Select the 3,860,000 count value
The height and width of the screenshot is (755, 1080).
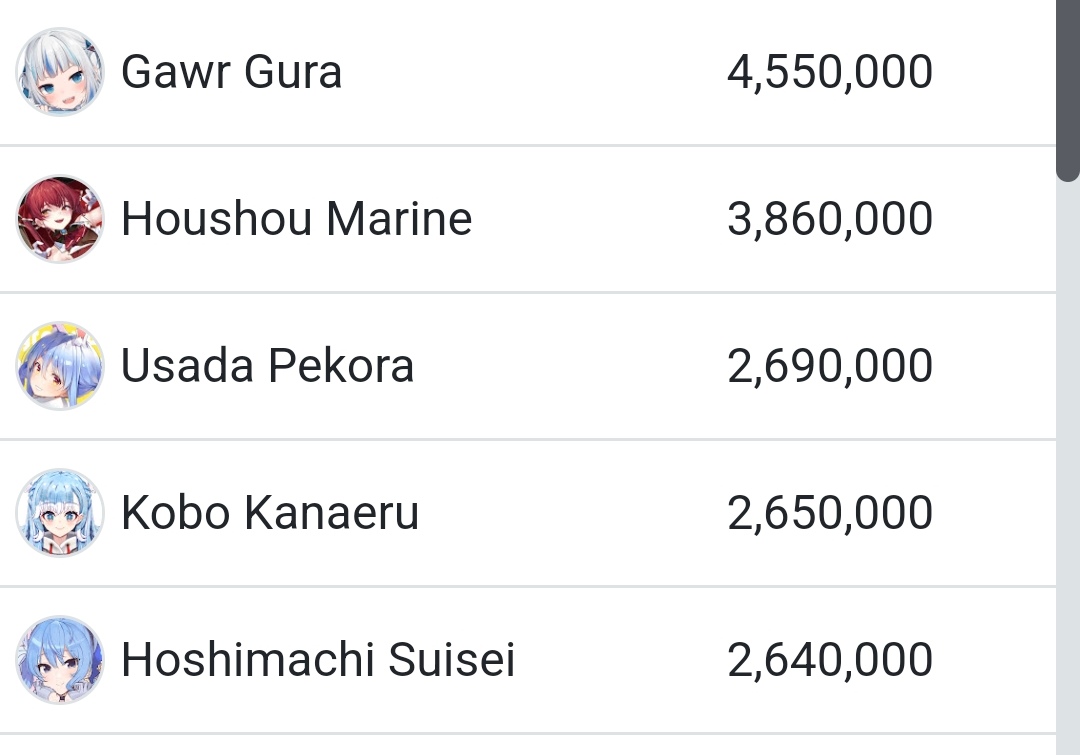(830, 219)
